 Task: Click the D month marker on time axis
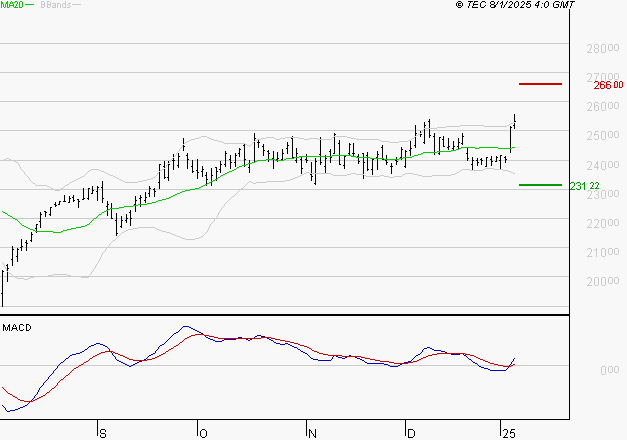(411, 434)
